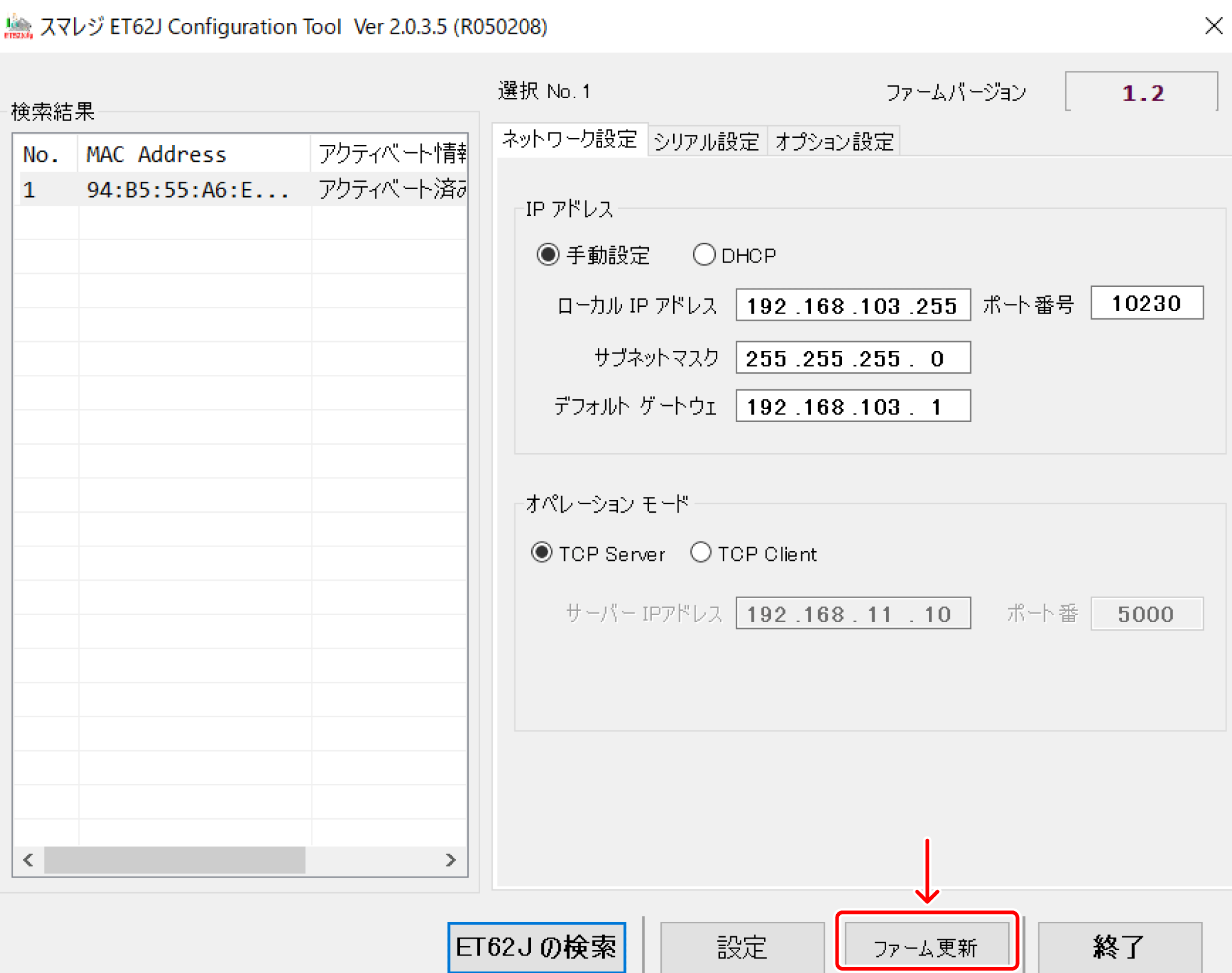Click the port number field 10230

1147,303
